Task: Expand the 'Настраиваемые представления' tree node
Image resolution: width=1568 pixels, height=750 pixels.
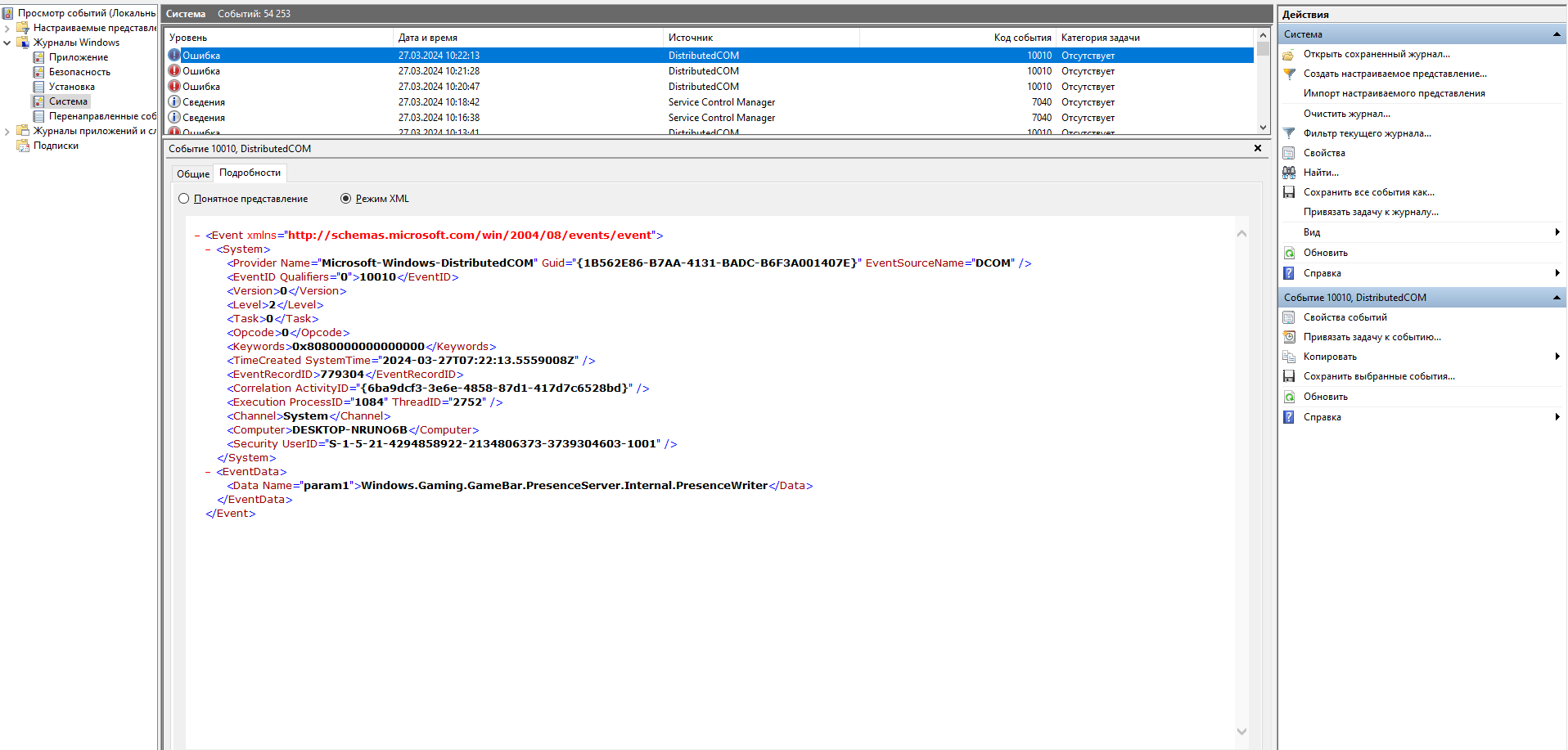Action: [x=7, y=28]
